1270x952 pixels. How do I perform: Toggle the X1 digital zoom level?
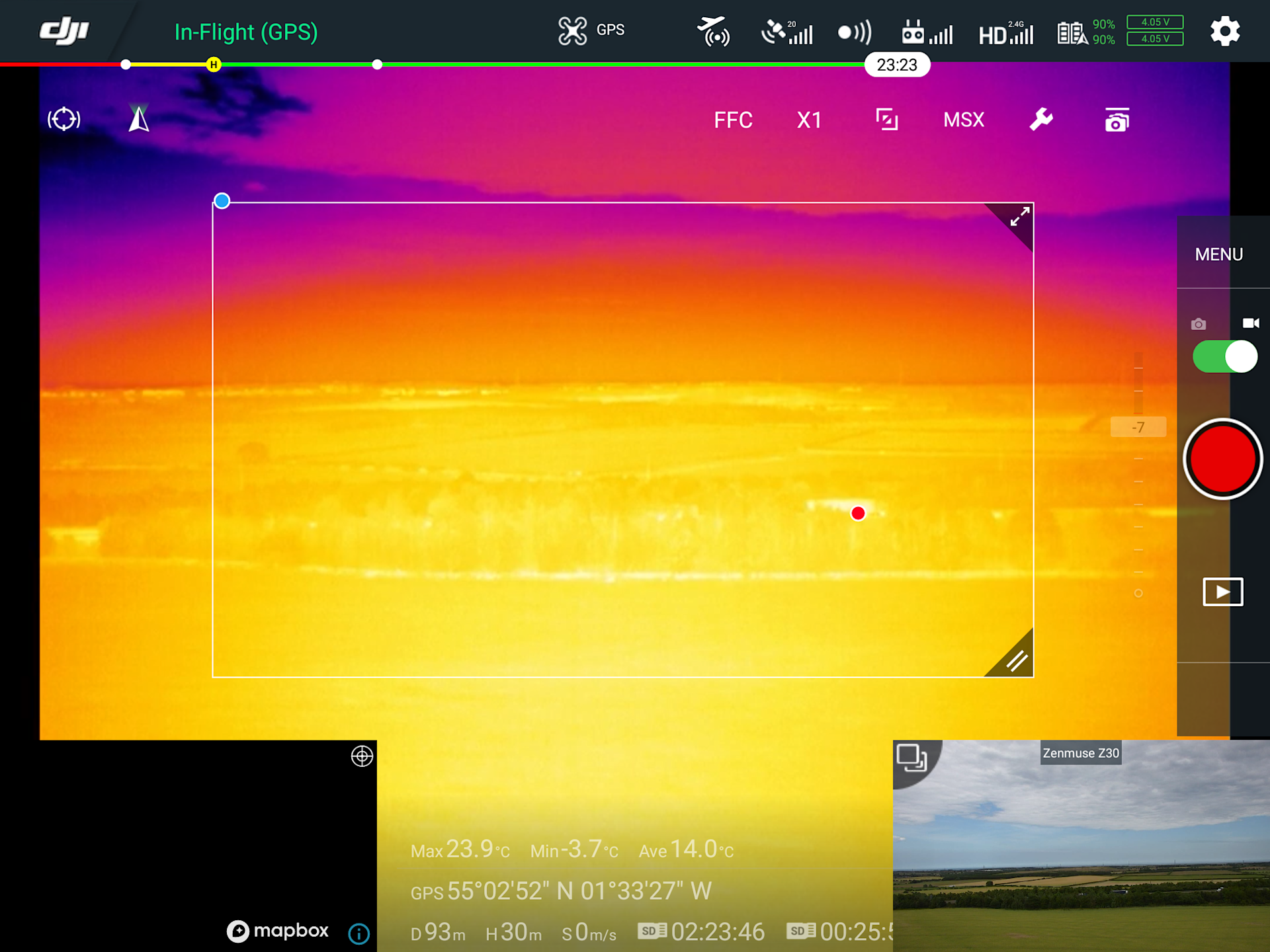pyautogui.click(x=809, y=120)
